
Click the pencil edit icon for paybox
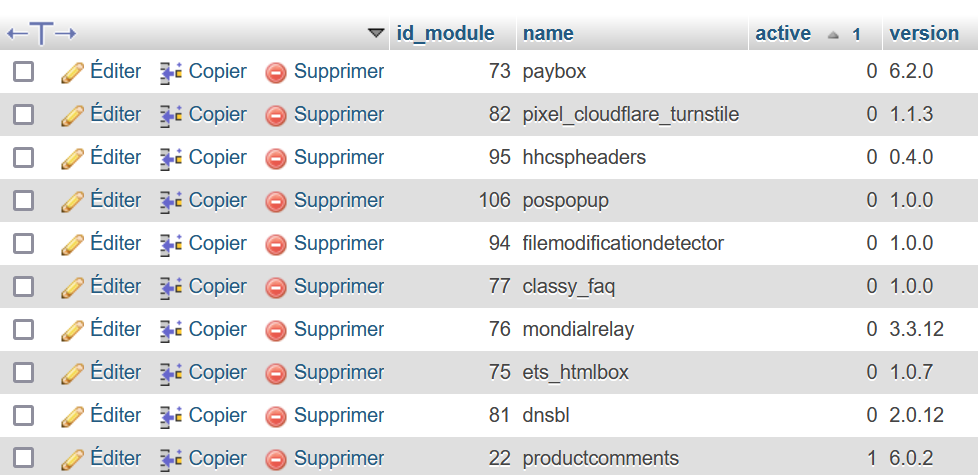pyautogui.click(x=72, y=73)
